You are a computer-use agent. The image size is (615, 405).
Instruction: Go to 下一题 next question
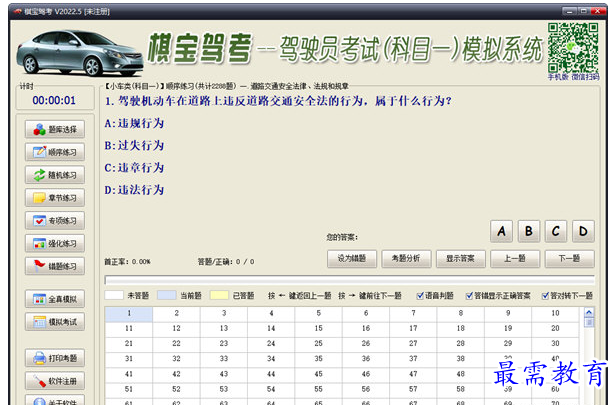click(x=570, y=259)
